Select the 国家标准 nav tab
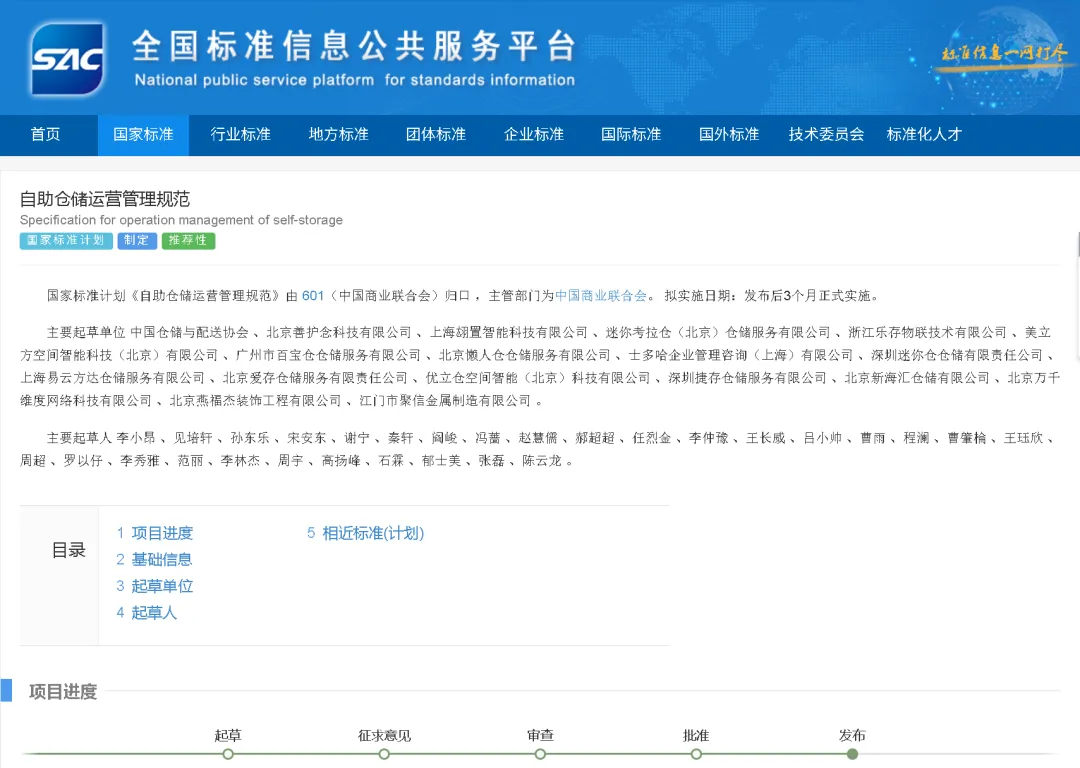This screenshot has height=768, width=1080. pyautogui.click(x=143, y=134)
